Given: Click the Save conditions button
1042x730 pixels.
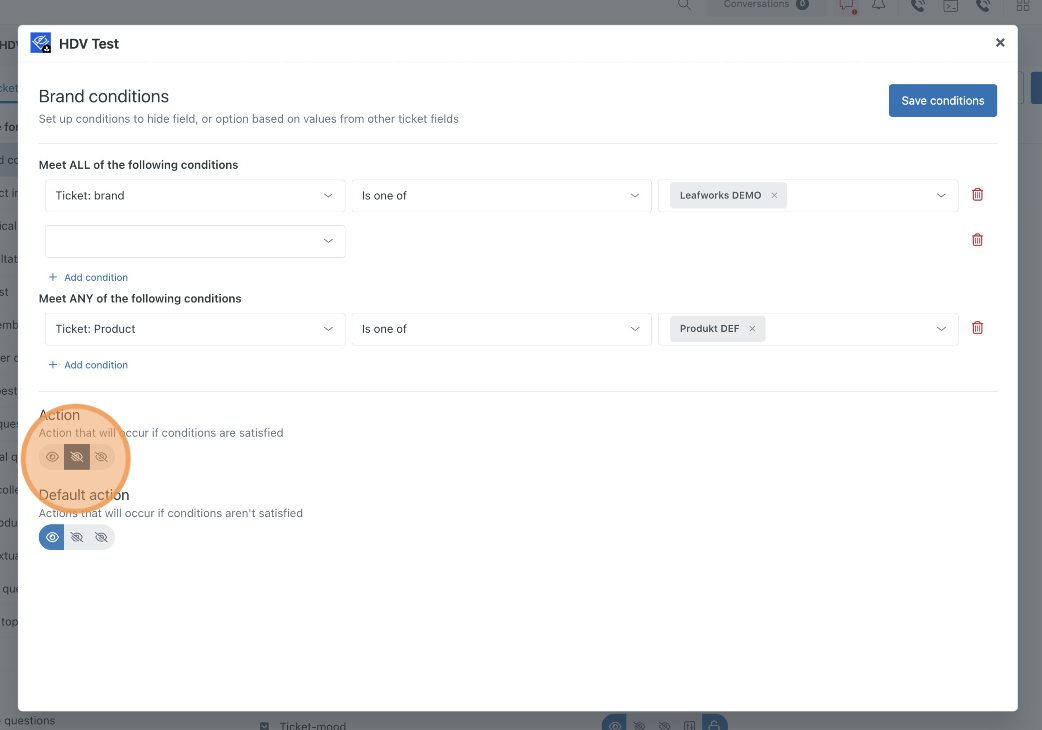Looking at the screenshot, I should pos(942,101).
